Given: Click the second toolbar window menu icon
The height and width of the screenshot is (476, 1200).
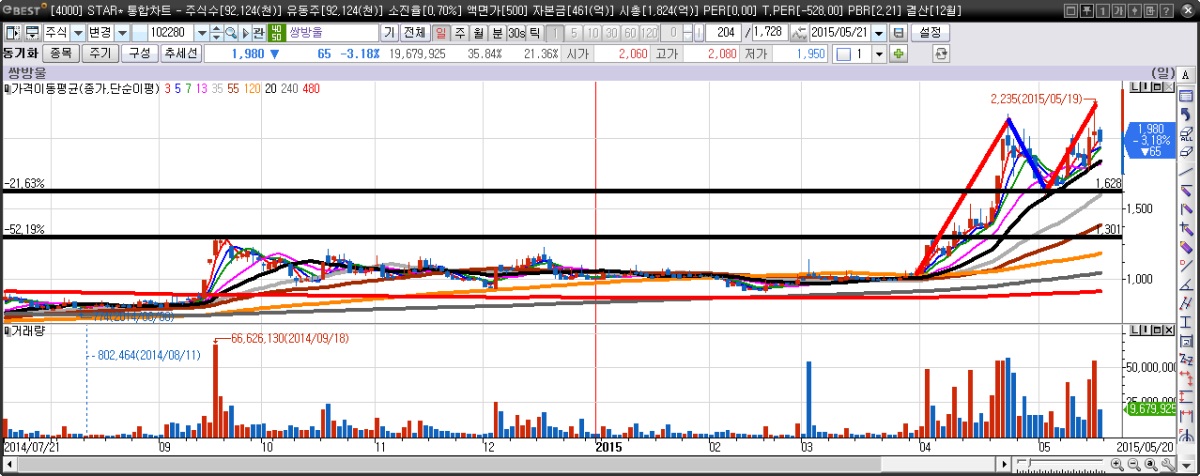Looking at the screenshot, I should 32,33.
